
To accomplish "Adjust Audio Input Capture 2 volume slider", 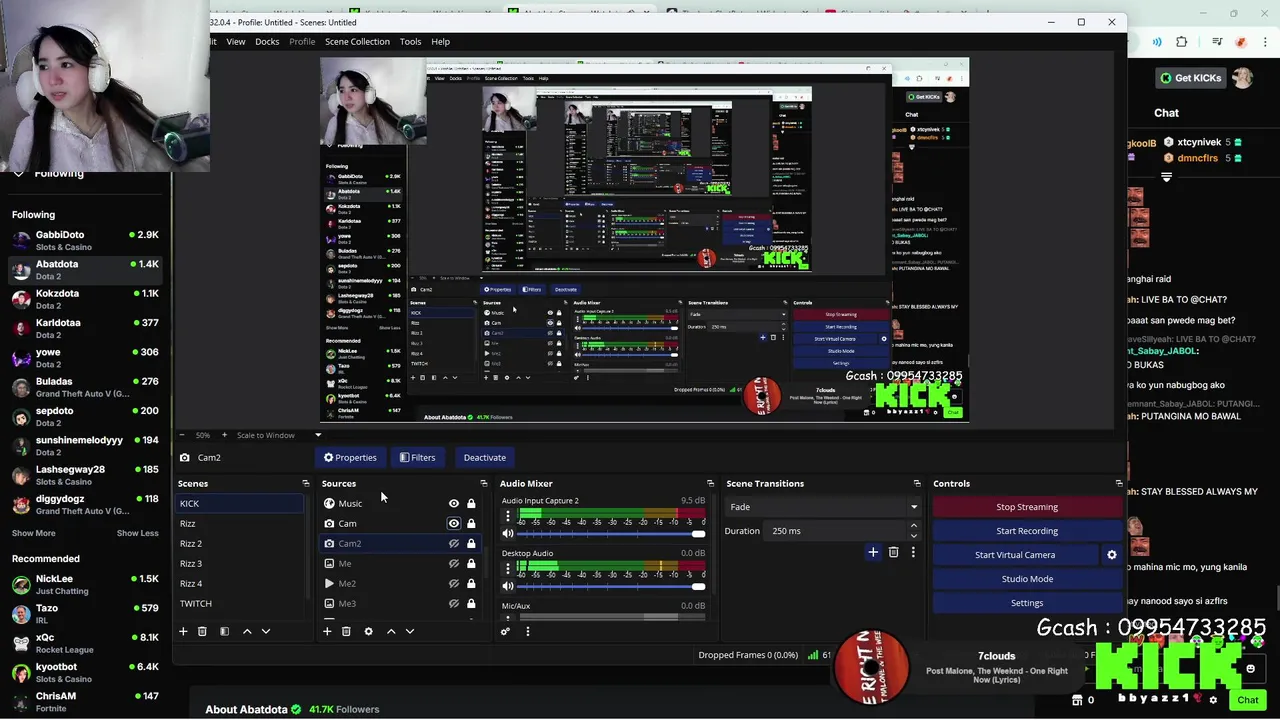I will pyautogui.click(x=611, y=534).
